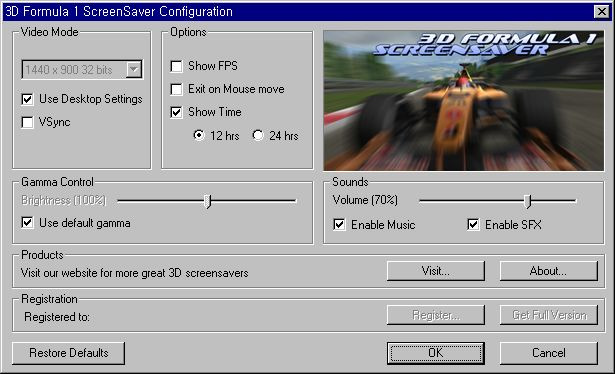
Task: Click the 3D Formula 1 preview image
Action: pyautogui.click(x=464, y=101)
